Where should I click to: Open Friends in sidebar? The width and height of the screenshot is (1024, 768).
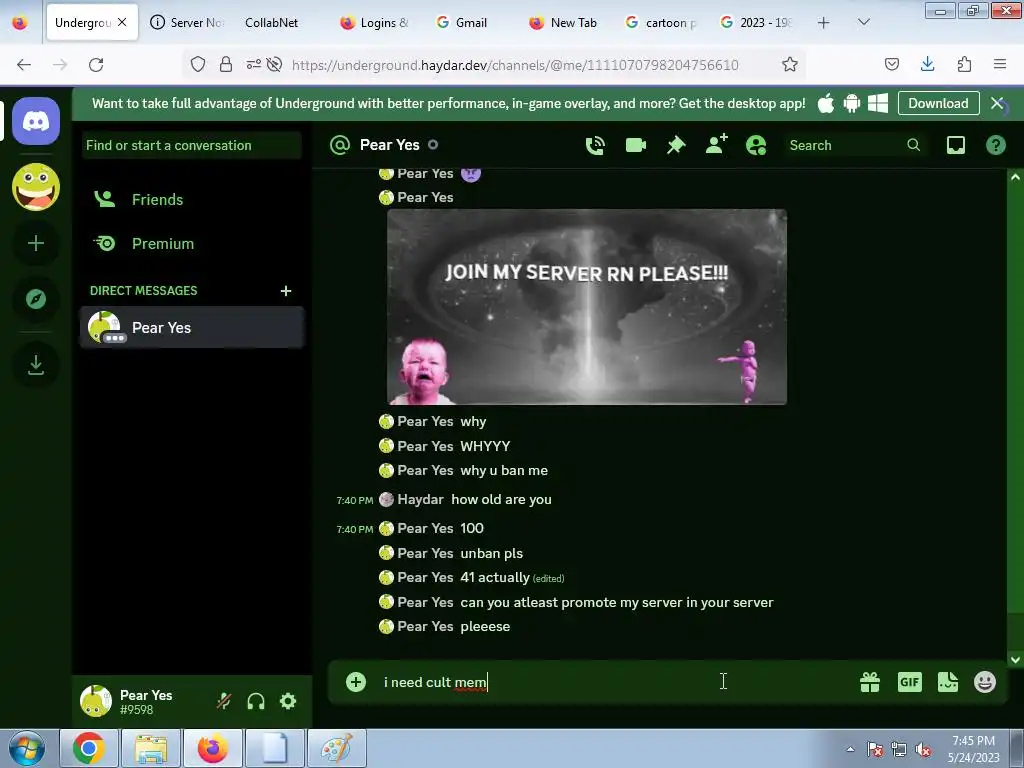[x=192, y=200]
